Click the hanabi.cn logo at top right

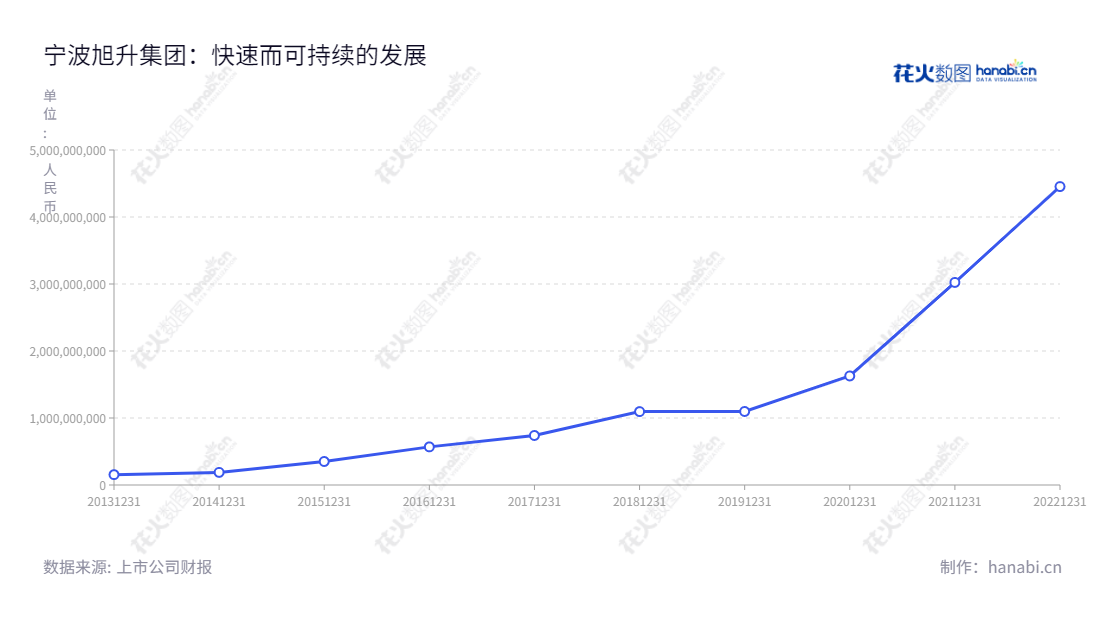click(x=965, y=72)
